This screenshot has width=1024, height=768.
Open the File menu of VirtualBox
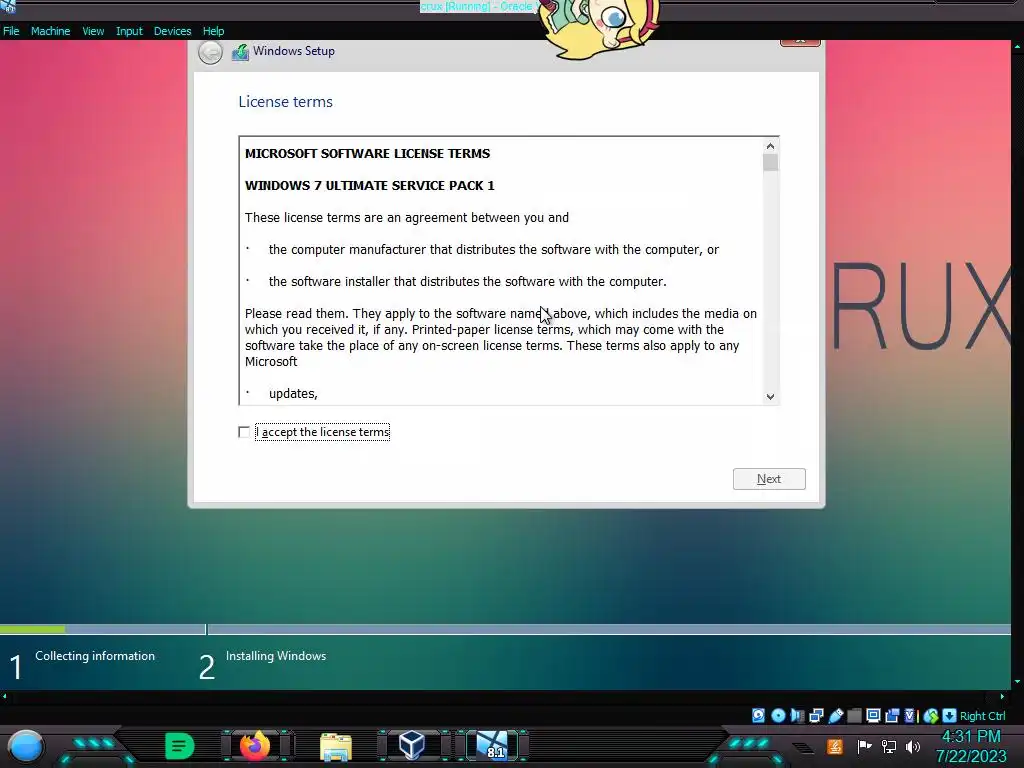[11, 31]
